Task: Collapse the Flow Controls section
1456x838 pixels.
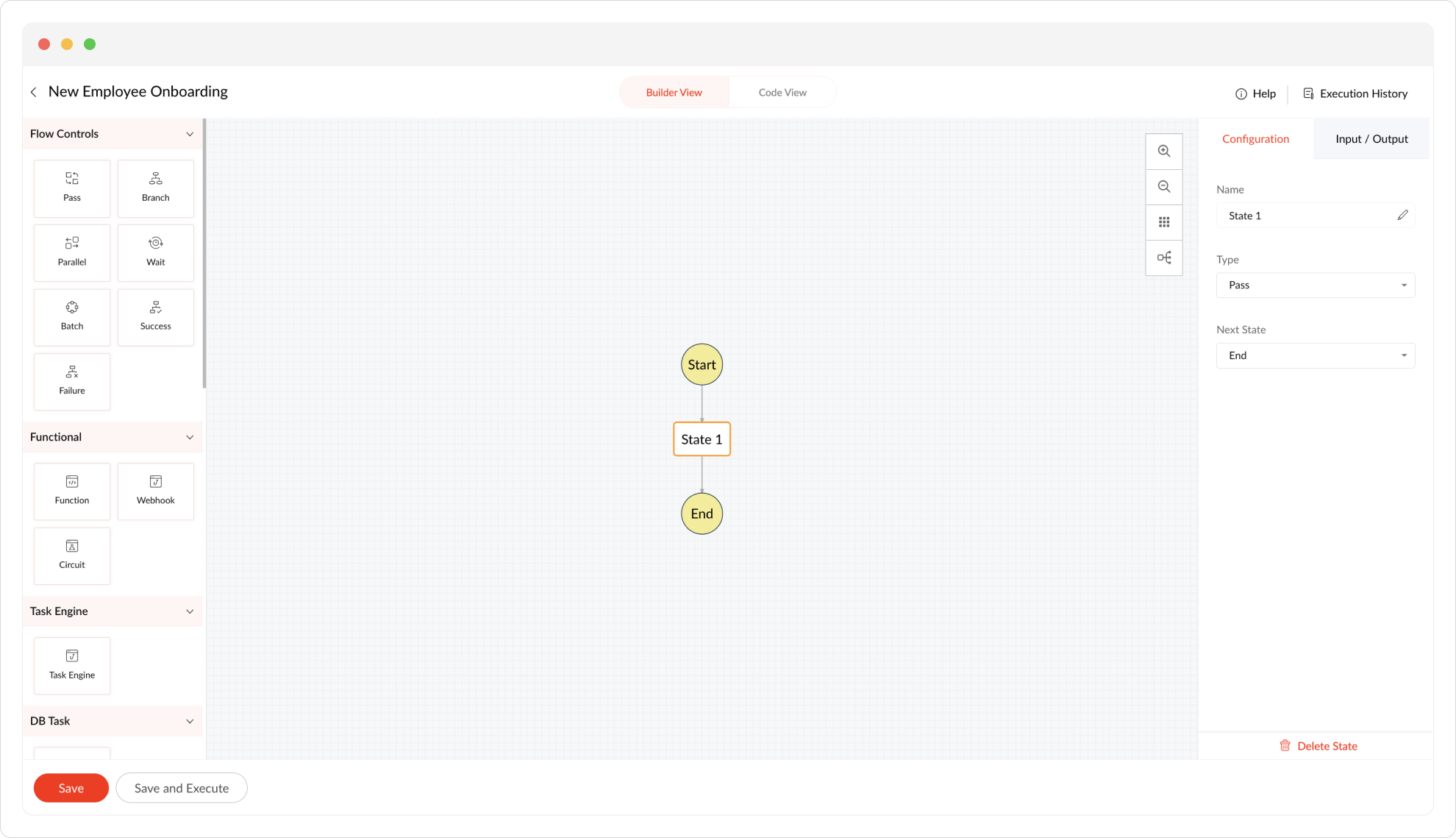Action: (x=190, y=134)
